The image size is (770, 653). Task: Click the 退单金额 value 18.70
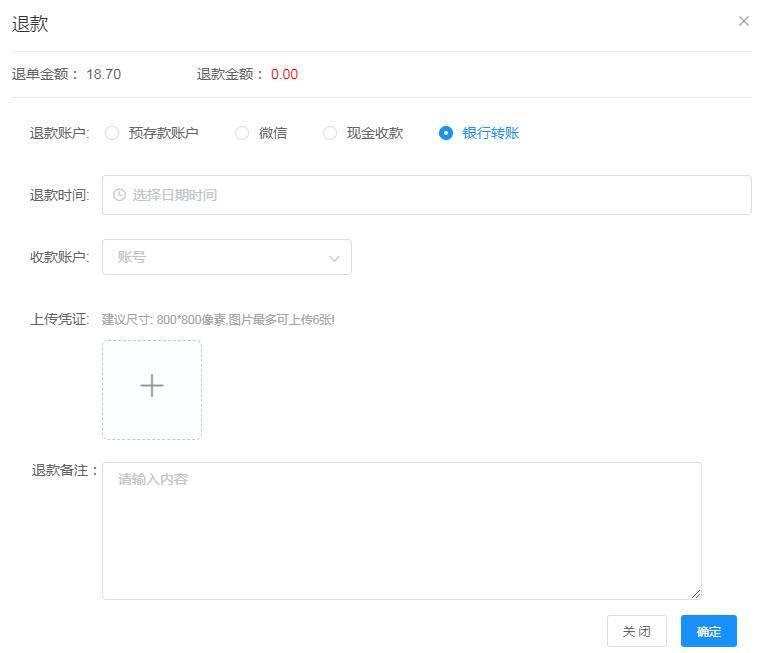(x=104, y=74)
